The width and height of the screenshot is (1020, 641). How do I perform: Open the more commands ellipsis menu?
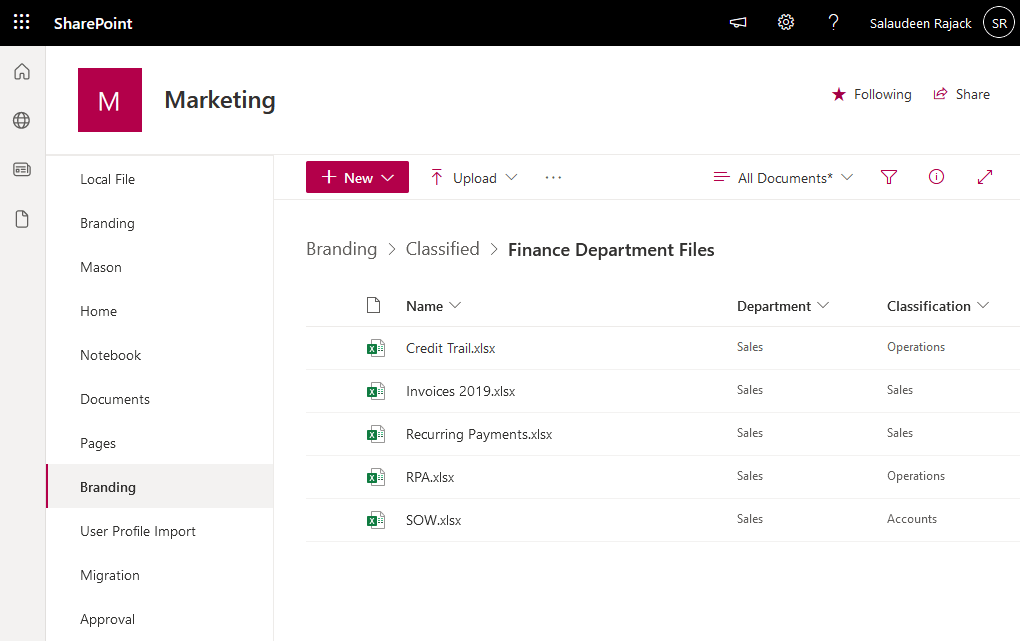(553, 177)
